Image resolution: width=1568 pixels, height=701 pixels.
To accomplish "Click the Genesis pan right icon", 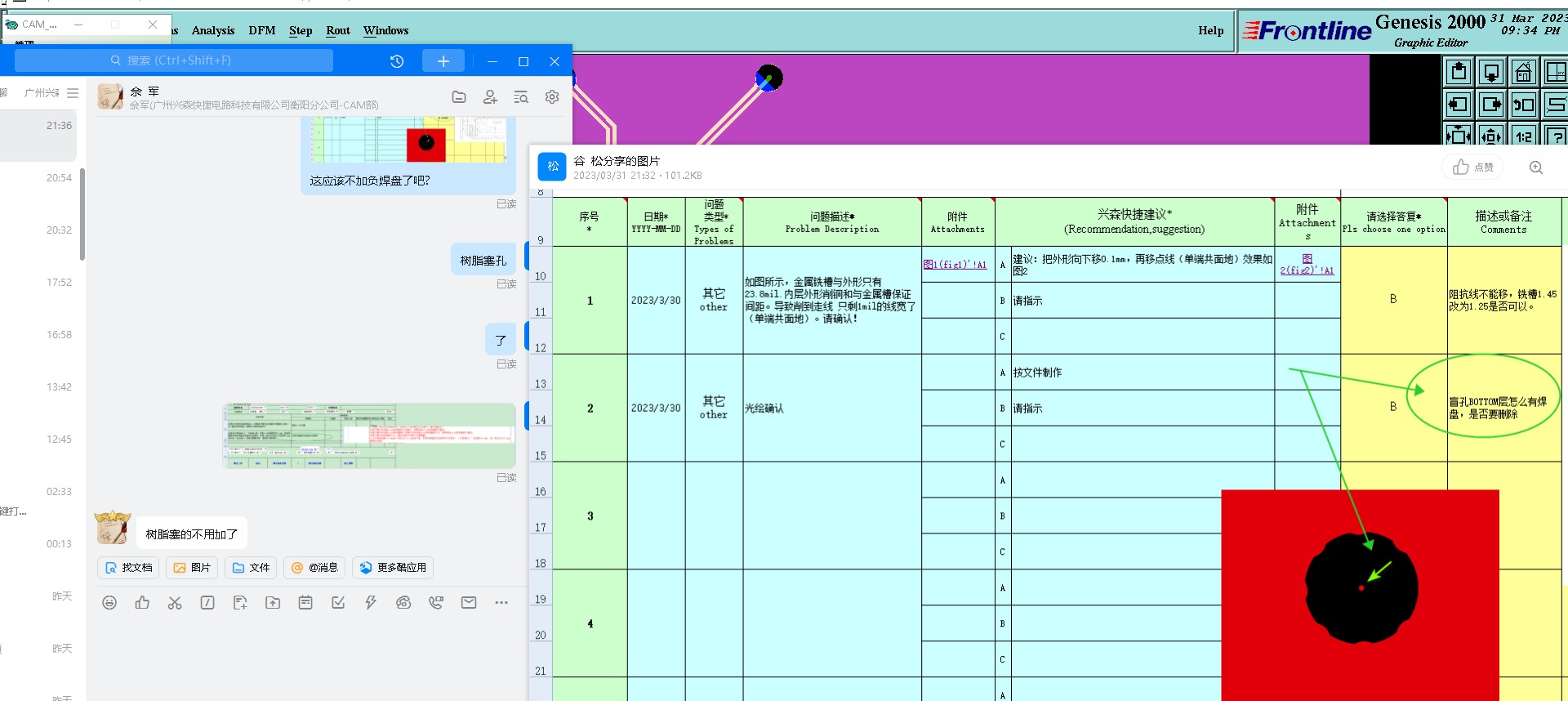I will 1491,105.
